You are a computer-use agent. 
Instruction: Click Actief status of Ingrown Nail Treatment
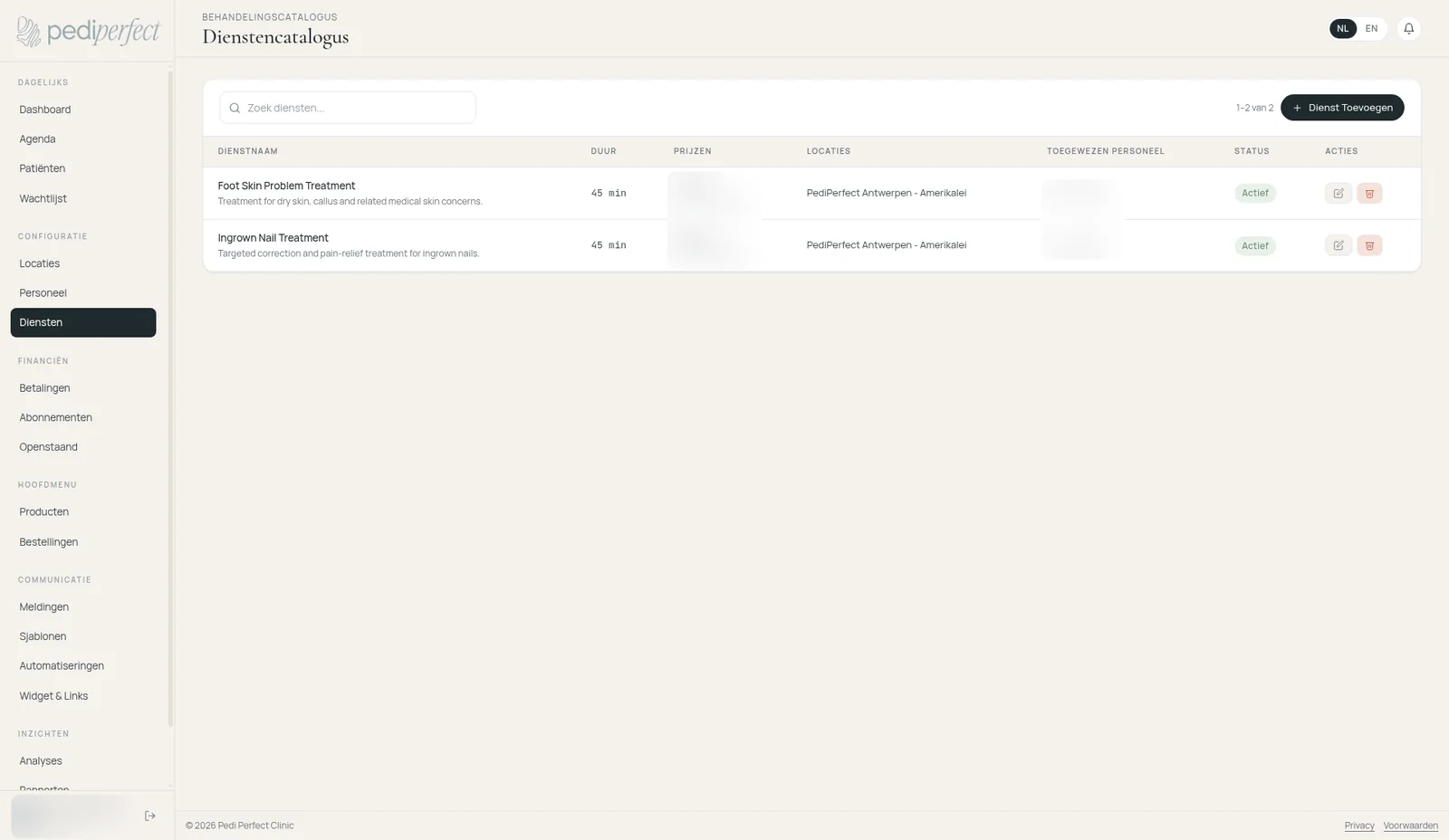pos(1254,245)
